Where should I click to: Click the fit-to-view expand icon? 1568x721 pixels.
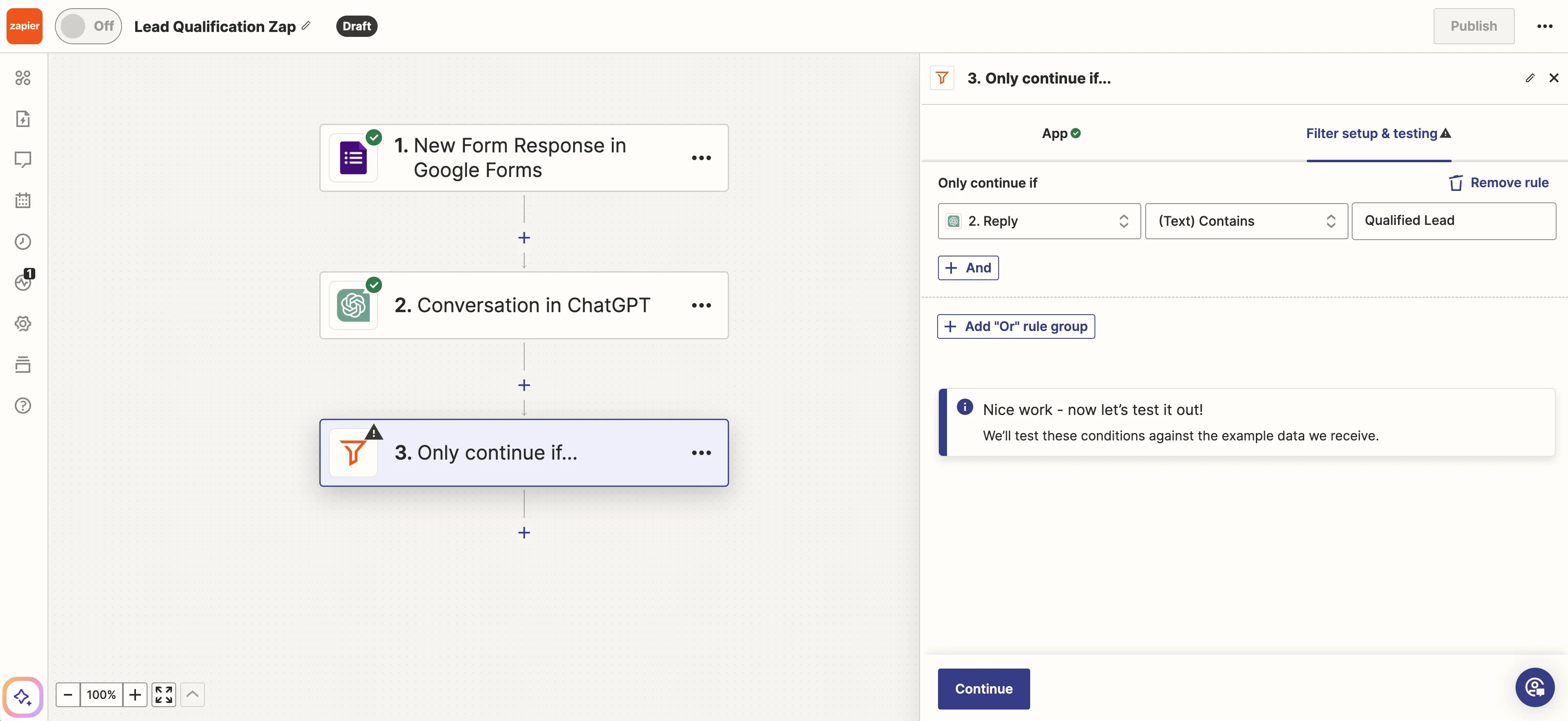coord(164,695)
